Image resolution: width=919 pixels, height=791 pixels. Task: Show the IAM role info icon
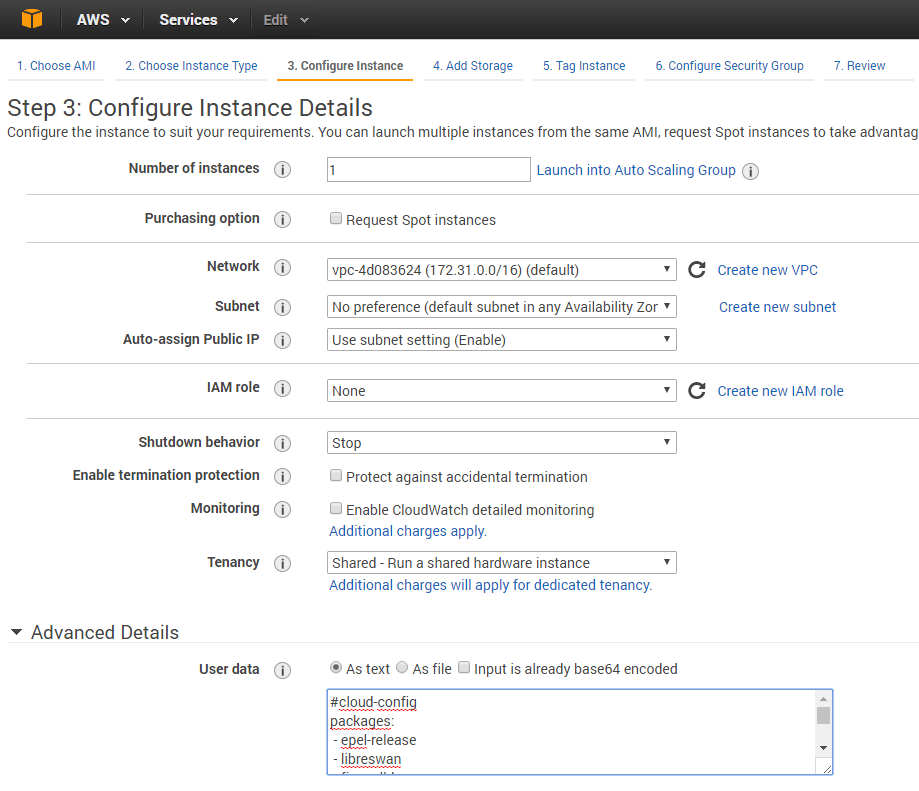282,388
